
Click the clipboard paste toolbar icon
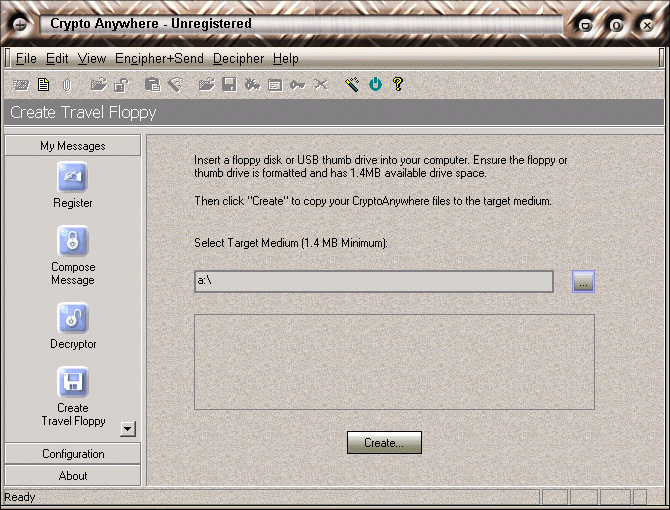(x=153, y=85)
